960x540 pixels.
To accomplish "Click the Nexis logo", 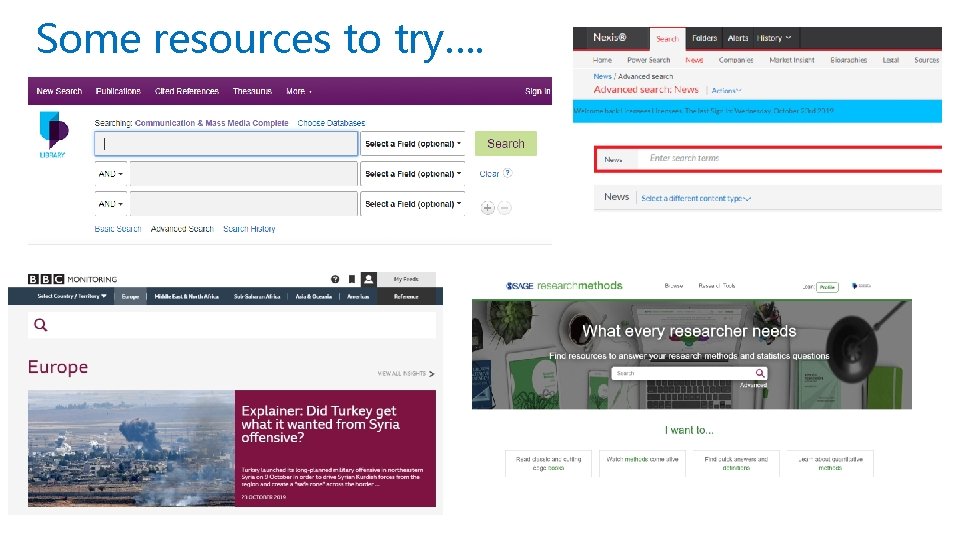I will 609,38.
